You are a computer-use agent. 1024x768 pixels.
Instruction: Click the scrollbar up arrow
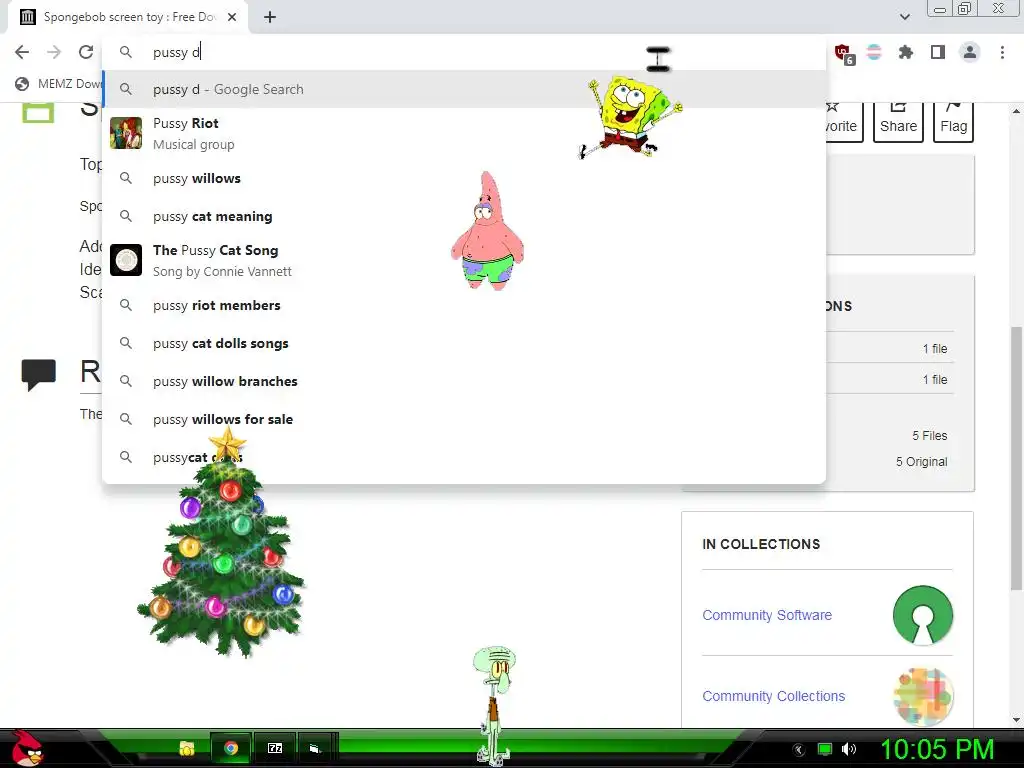(x=1016, y=110)
